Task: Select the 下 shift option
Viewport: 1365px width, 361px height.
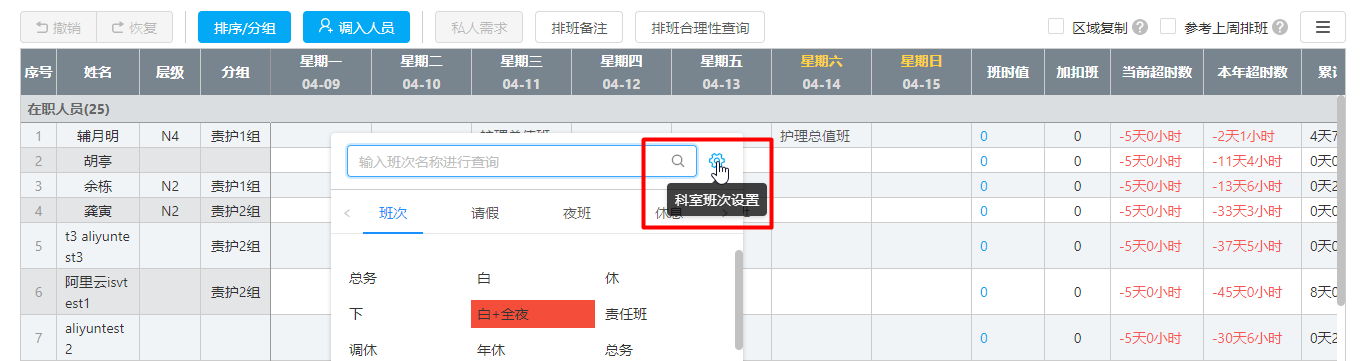Action: (356, 314)
